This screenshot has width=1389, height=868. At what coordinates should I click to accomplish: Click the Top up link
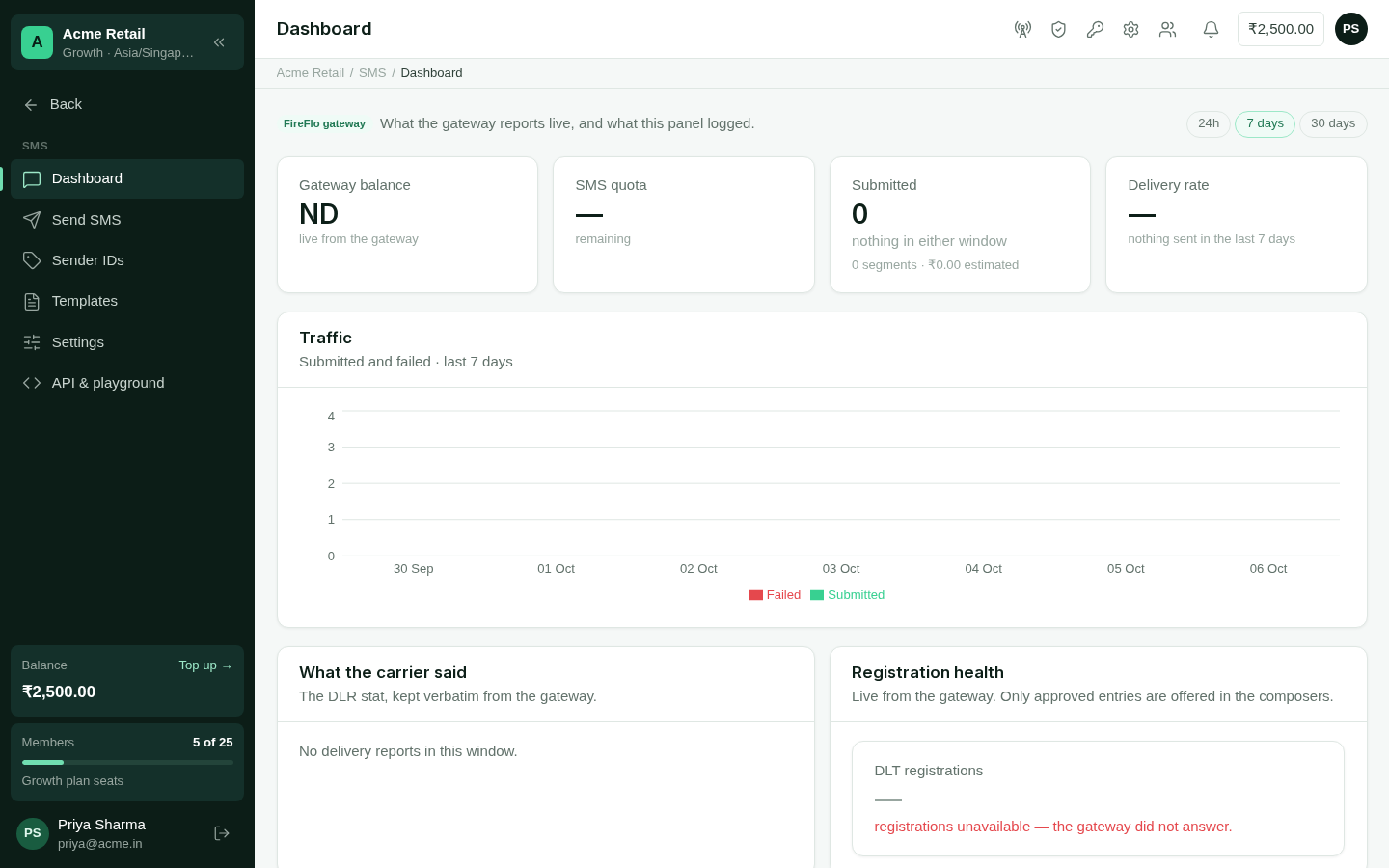click(x=205, y=665)
